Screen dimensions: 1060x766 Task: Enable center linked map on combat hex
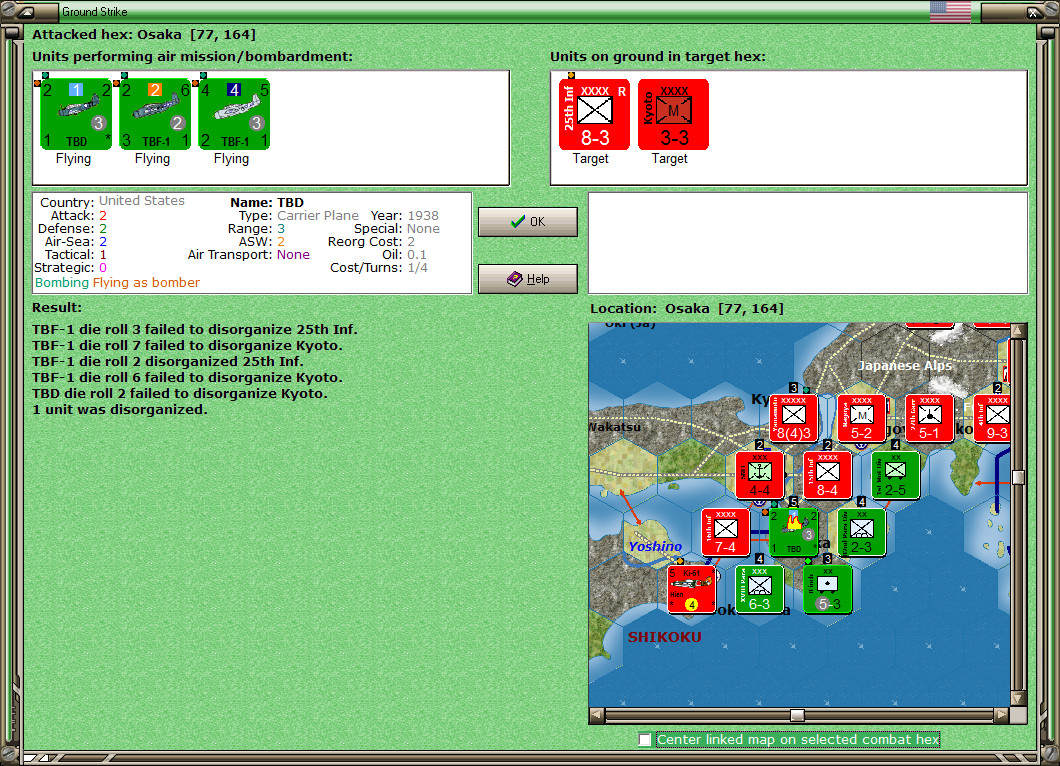pos(645,740)
